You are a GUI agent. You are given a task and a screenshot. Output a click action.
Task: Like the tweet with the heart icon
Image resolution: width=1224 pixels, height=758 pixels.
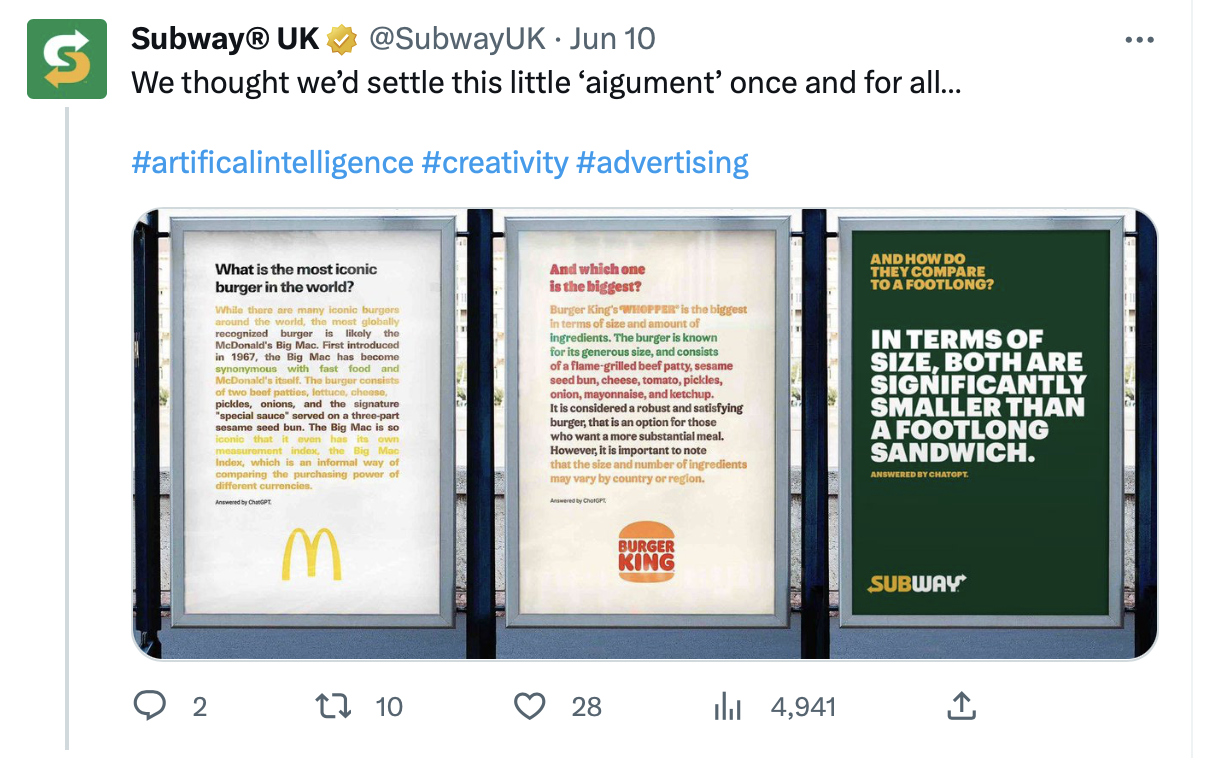click(x=529, y=707)
